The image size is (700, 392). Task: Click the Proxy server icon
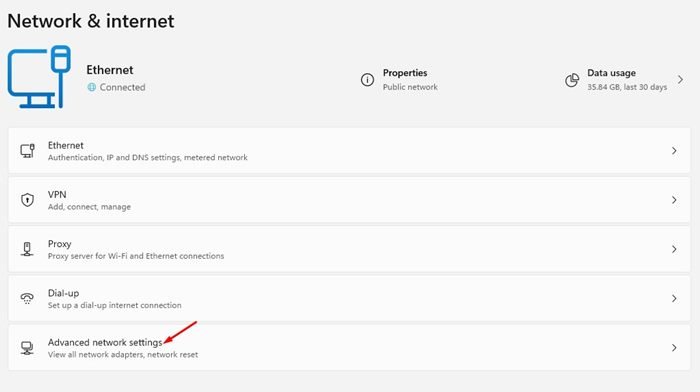[27, 249]
